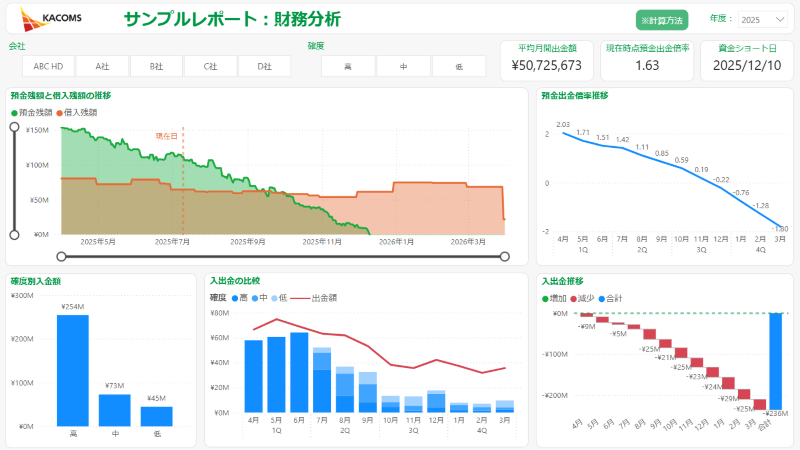Click the bottom handle of vertical zoom slider

pyautogui.click(x=14, y=235)
